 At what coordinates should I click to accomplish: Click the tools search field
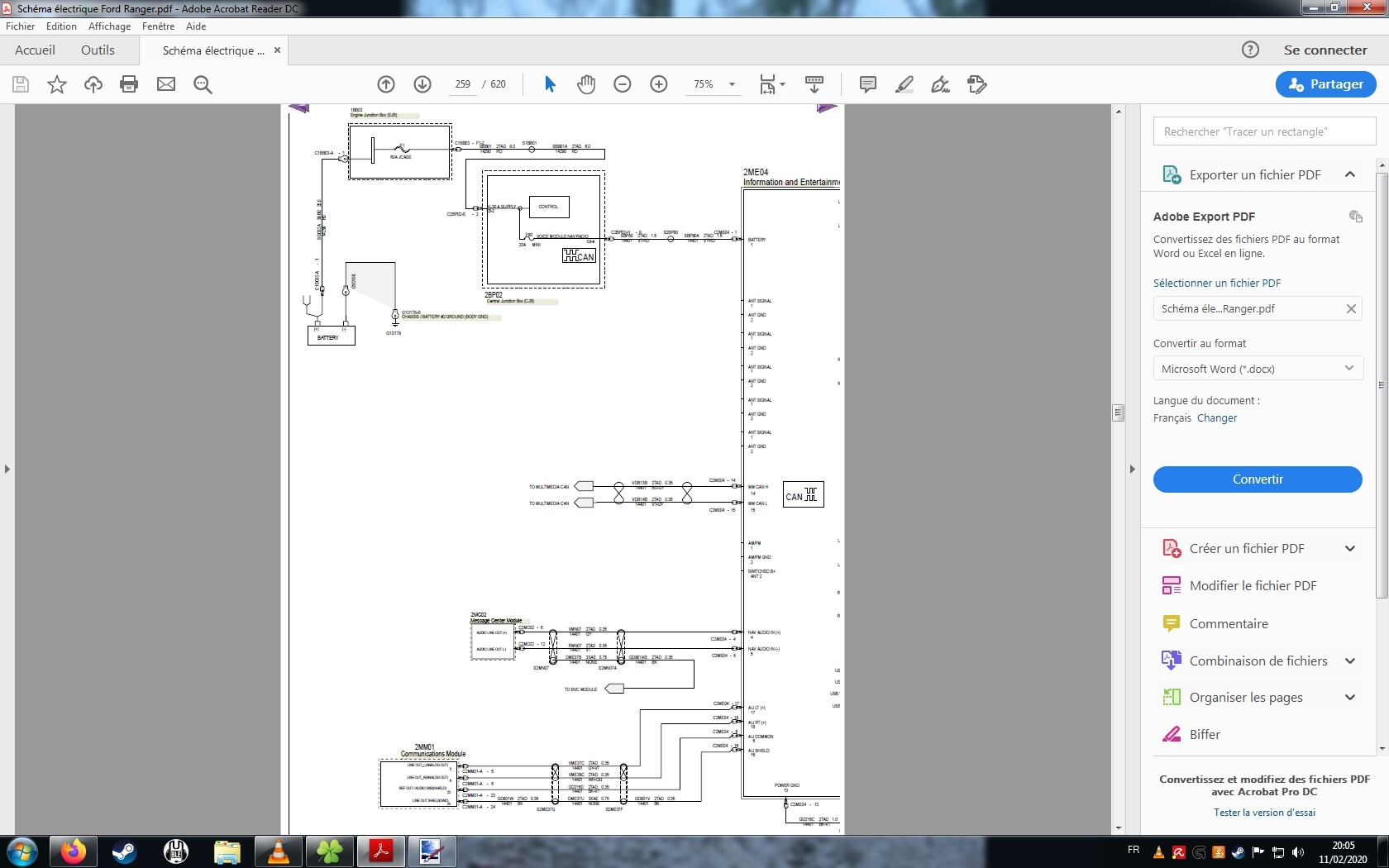point(1264,131)
